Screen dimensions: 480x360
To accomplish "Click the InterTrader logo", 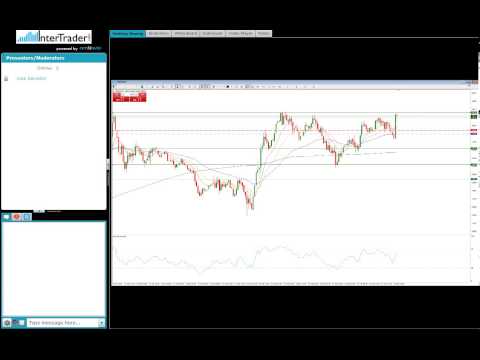I will (x=54, y=37).
